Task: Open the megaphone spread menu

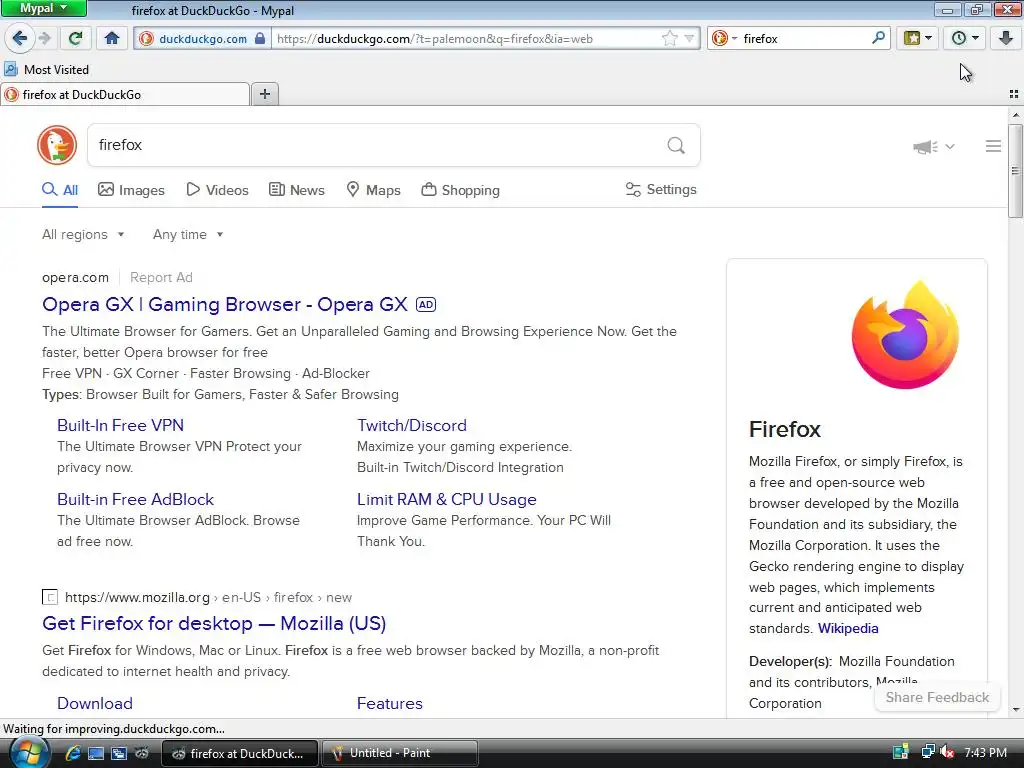Action: [x=933, y=147]
